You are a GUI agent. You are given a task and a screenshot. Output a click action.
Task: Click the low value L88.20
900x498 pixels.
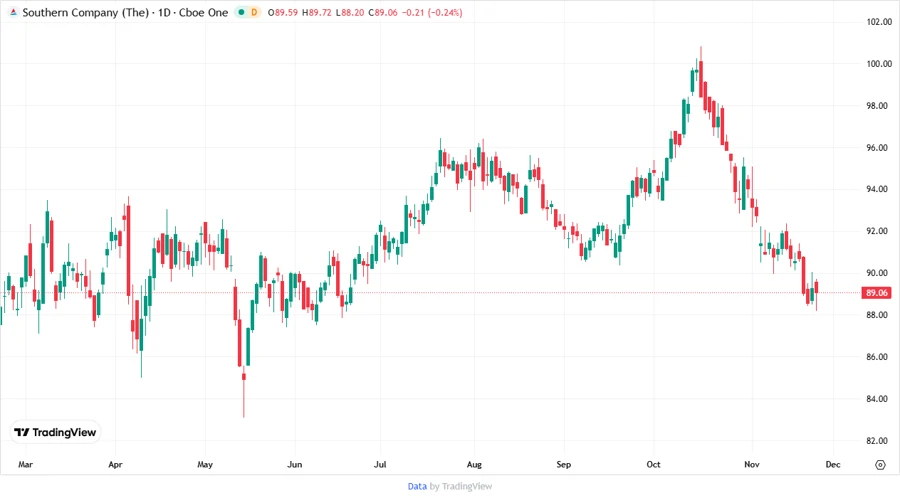tap(350, 12)
